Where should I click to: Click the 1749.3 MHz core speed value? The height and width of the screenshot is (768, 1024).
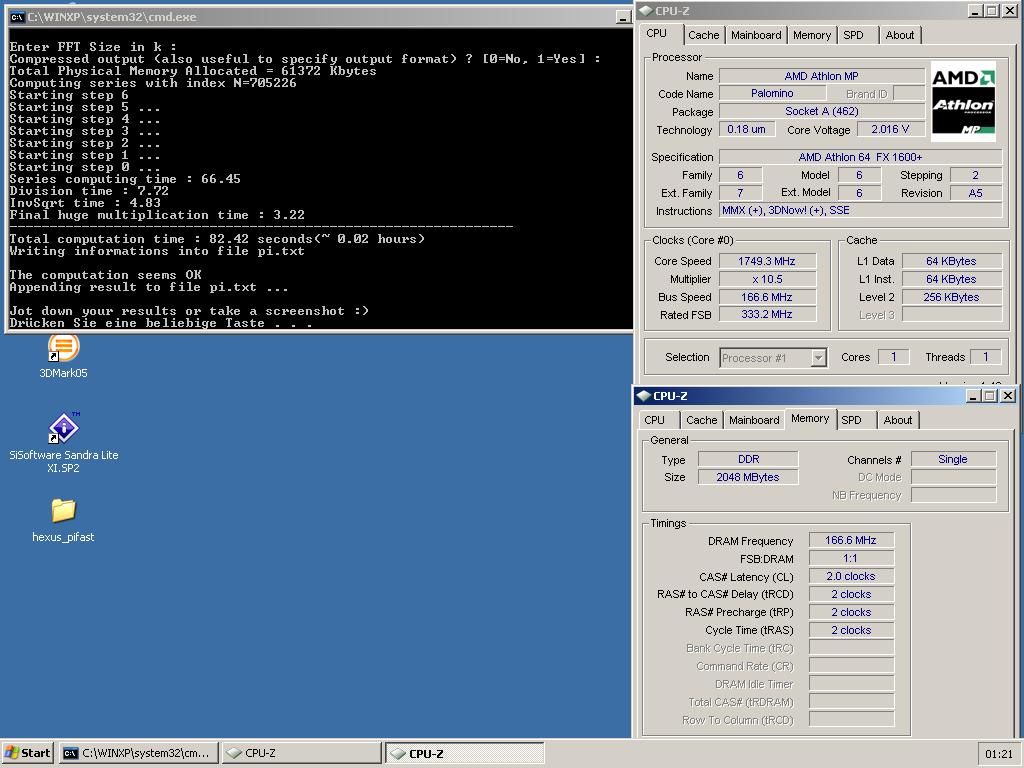point(767,261)
